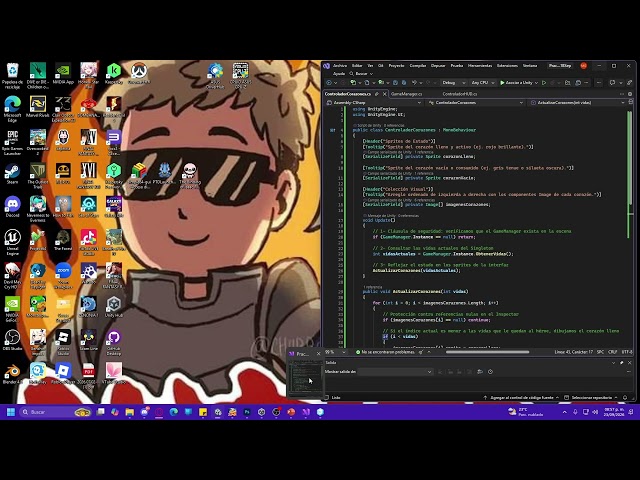Click the Visual Studio window preview thumbnail
This screenshot has width=640, height=480.
tap(304, 376)
